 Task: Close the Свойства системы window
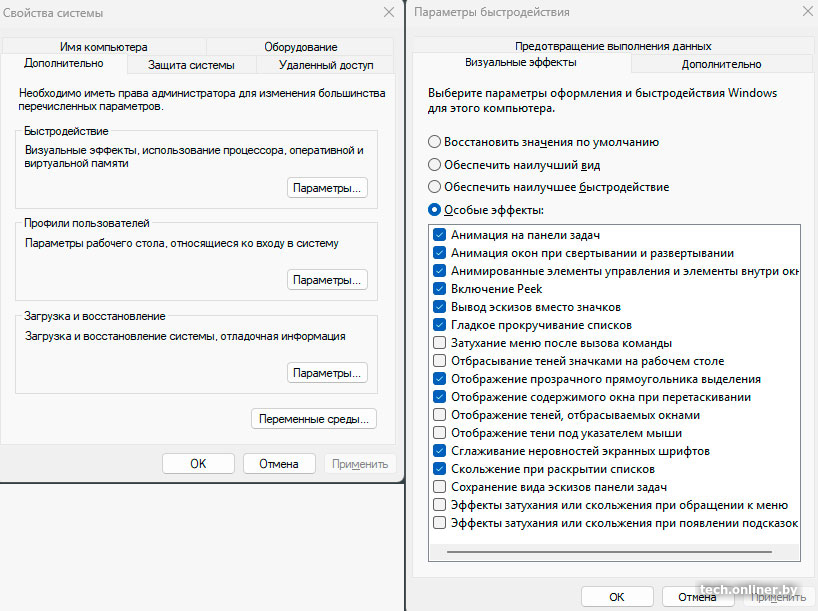389,12
